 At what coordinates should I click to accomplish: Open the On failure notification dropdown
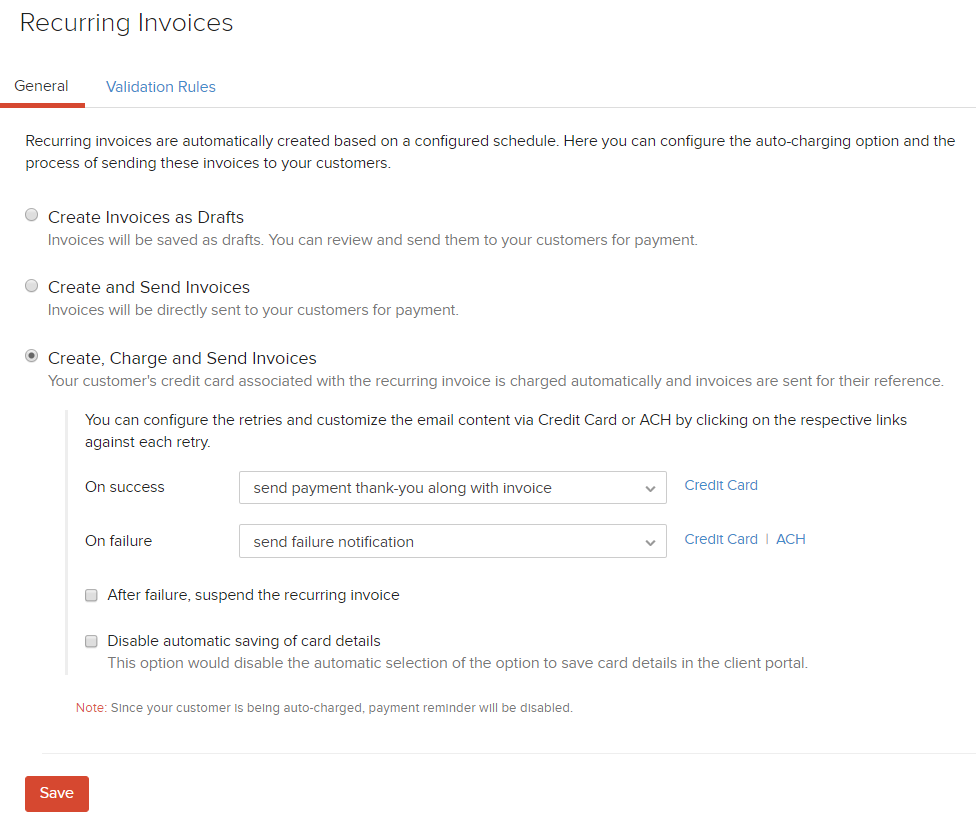(x=452, y=540)
